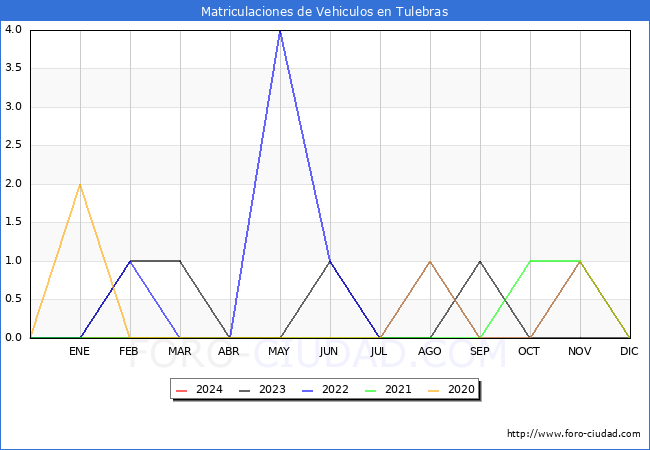Screen dimensions: 650x450
Task: Click the dark gray 2023 legend color marker
Action: [x=245, y=390]
